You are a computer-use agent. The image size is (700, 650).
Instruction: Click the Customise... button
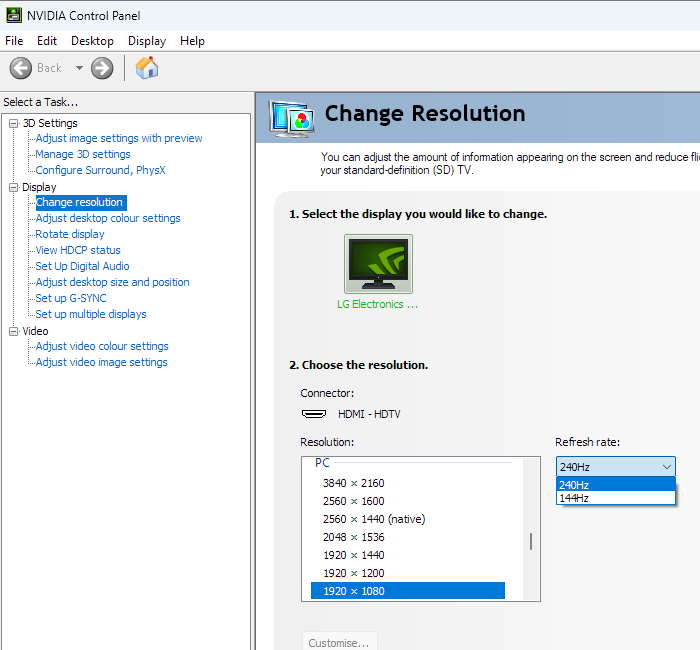(339, 642)
